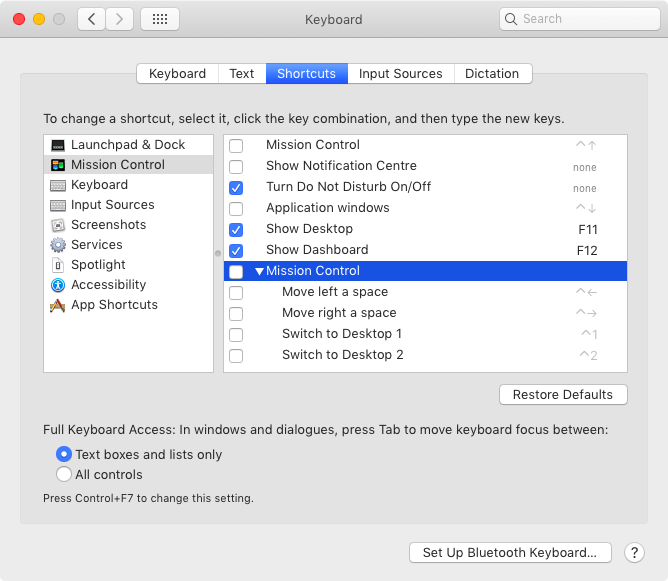
Task: Select the Input Sources category icon
Action: [58, 205]
